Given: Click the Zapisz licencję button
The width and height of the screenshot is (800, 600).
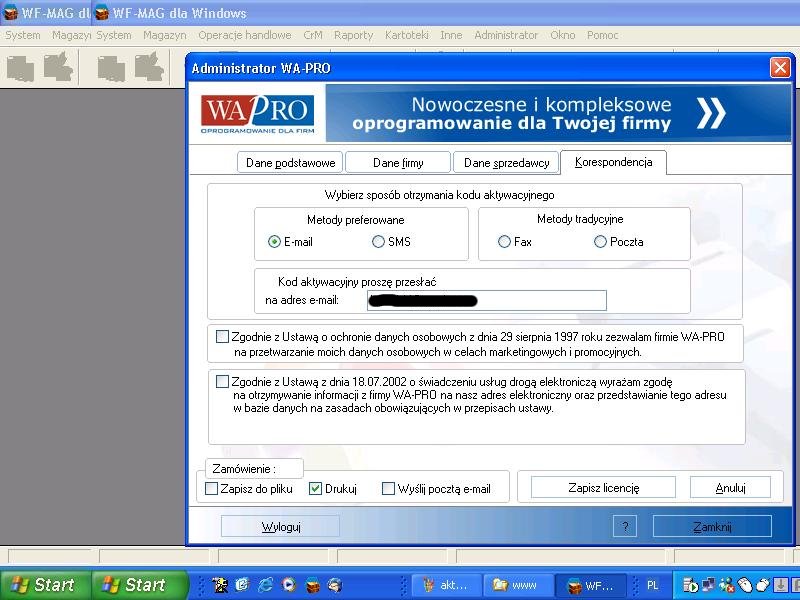Looking at the screenshot, I should [604, 488].
